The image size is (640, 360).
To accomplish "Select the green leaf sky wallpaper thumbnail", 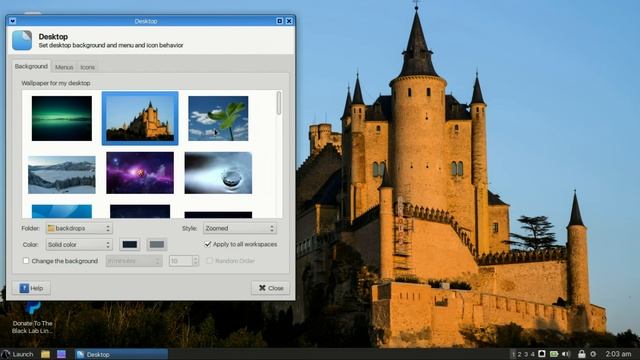I will tap(218, 118).
